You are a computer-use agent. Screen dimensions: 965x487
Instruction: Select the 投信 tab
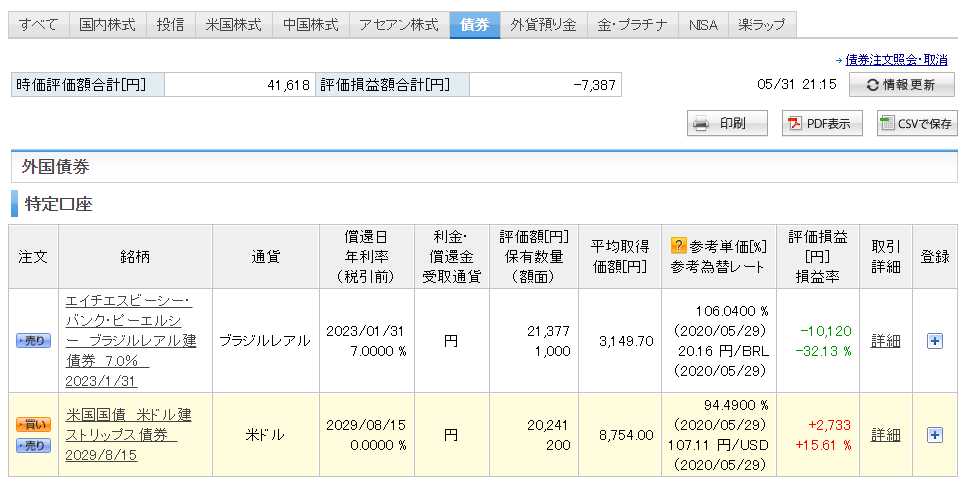[x=170, y=25]
